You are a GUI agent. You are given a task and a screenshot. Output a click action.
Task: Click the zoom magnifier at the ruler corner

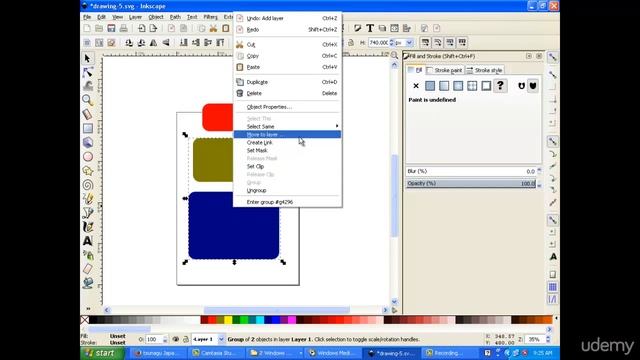[x=394, y=55]
